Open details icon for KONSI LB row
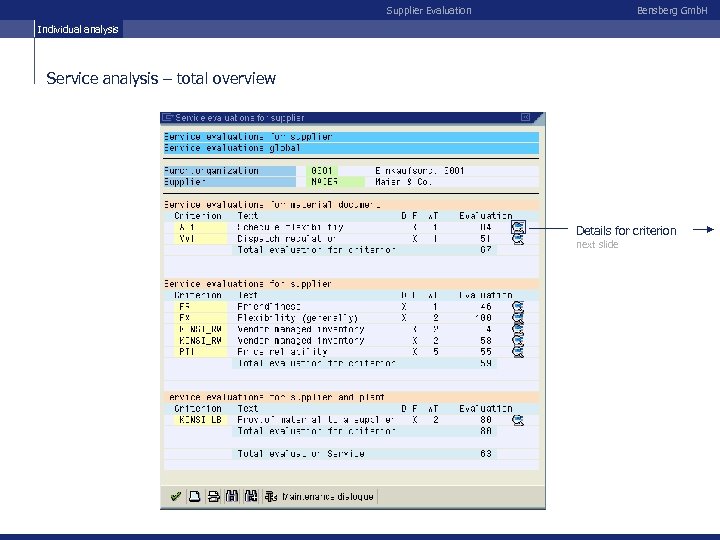Image resolution: width=720 pixels, height=540 pixels. pos(518,420)
